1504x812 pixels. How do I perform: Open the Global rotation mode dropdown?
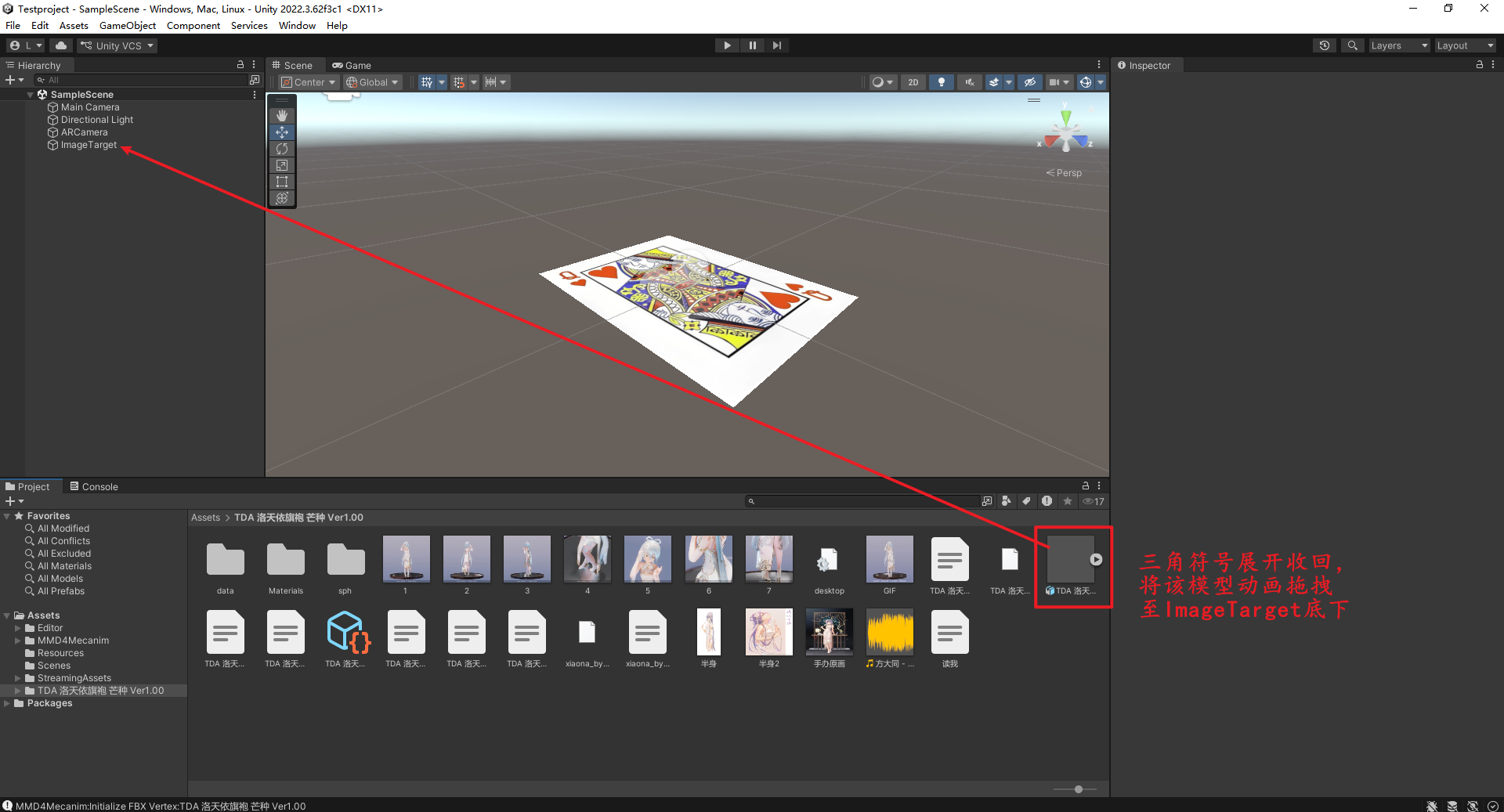tap(373, 82)
